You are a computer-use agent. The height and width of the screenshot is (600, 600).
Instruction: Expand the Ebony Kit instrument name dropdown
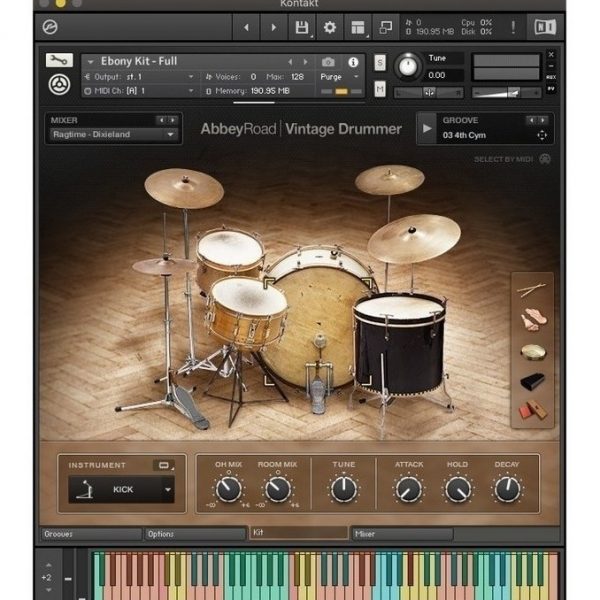(x=90, y=62)
